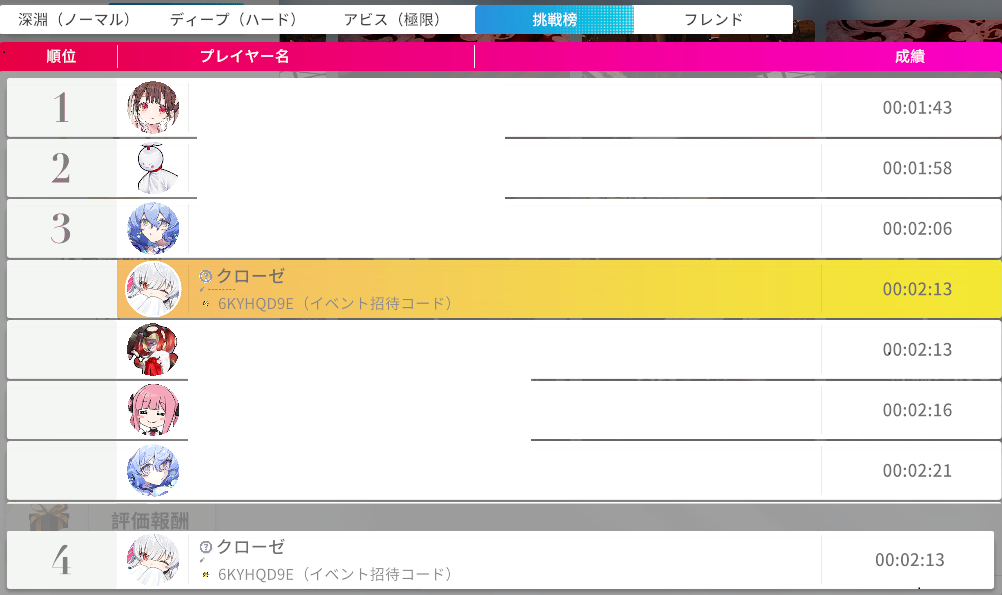Image resolution: width=1002 pixels, height=595 pixels.
Task: Open the 評価報酬 rewards button
Action: (149, 520)
